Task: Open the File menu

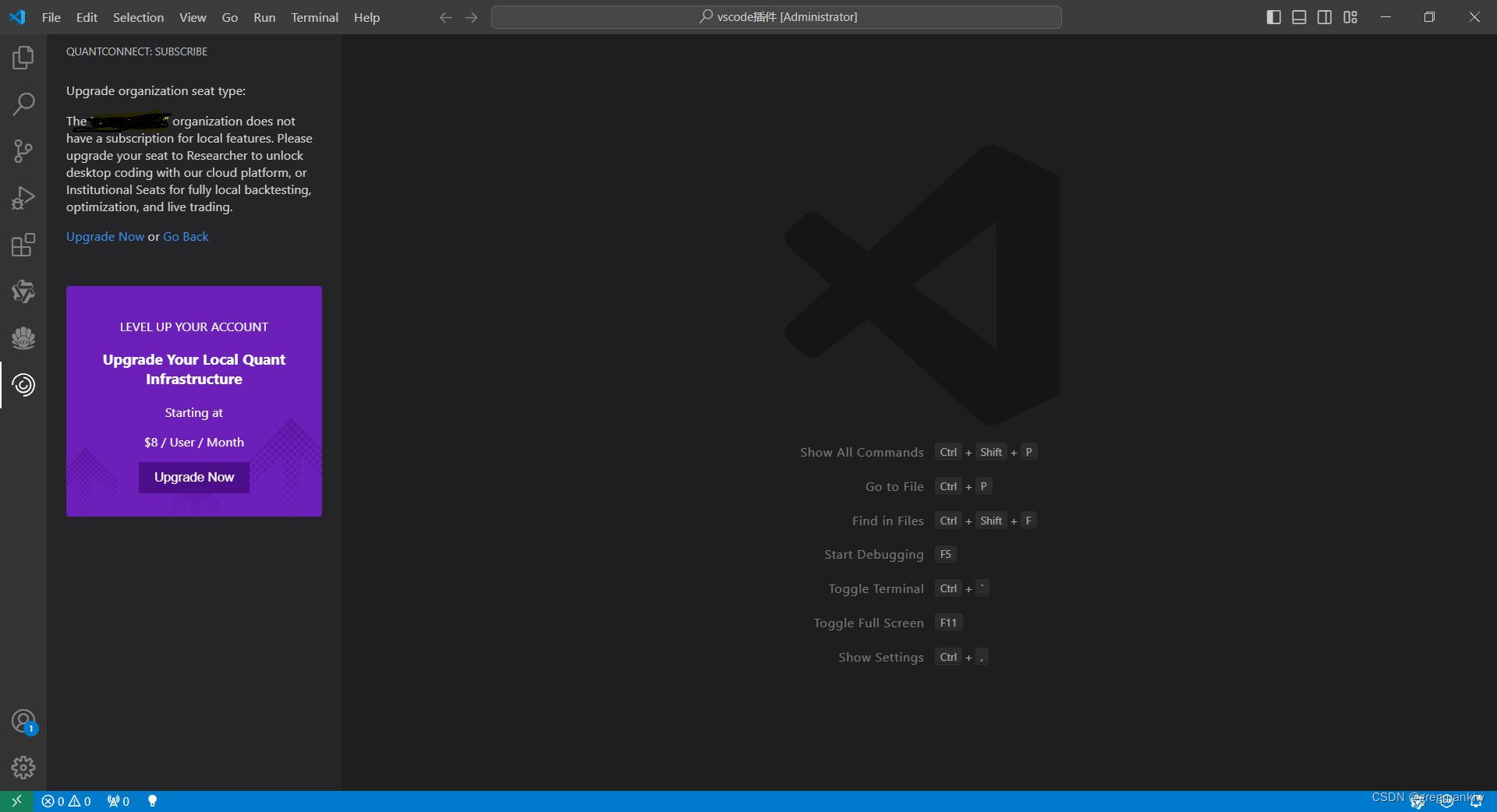Action: point(51,17)
